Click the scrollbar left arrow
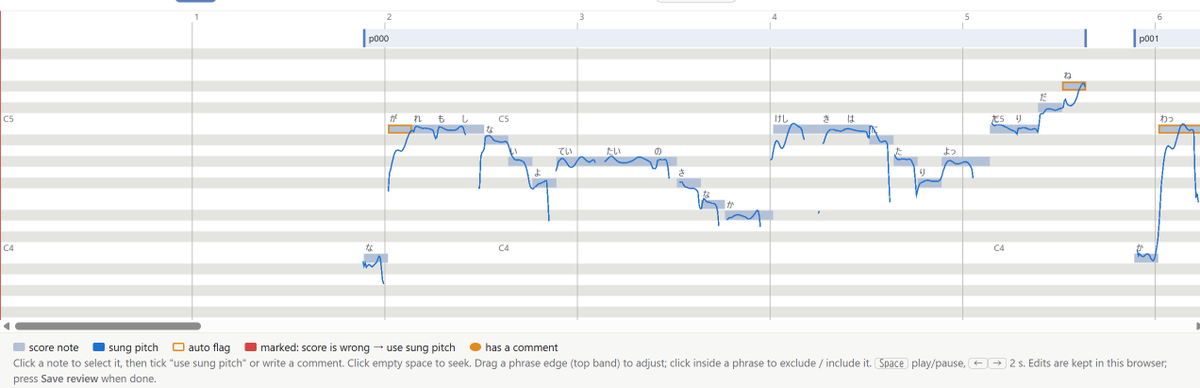This screenshot has width=1200, height=388. [6, 325]
